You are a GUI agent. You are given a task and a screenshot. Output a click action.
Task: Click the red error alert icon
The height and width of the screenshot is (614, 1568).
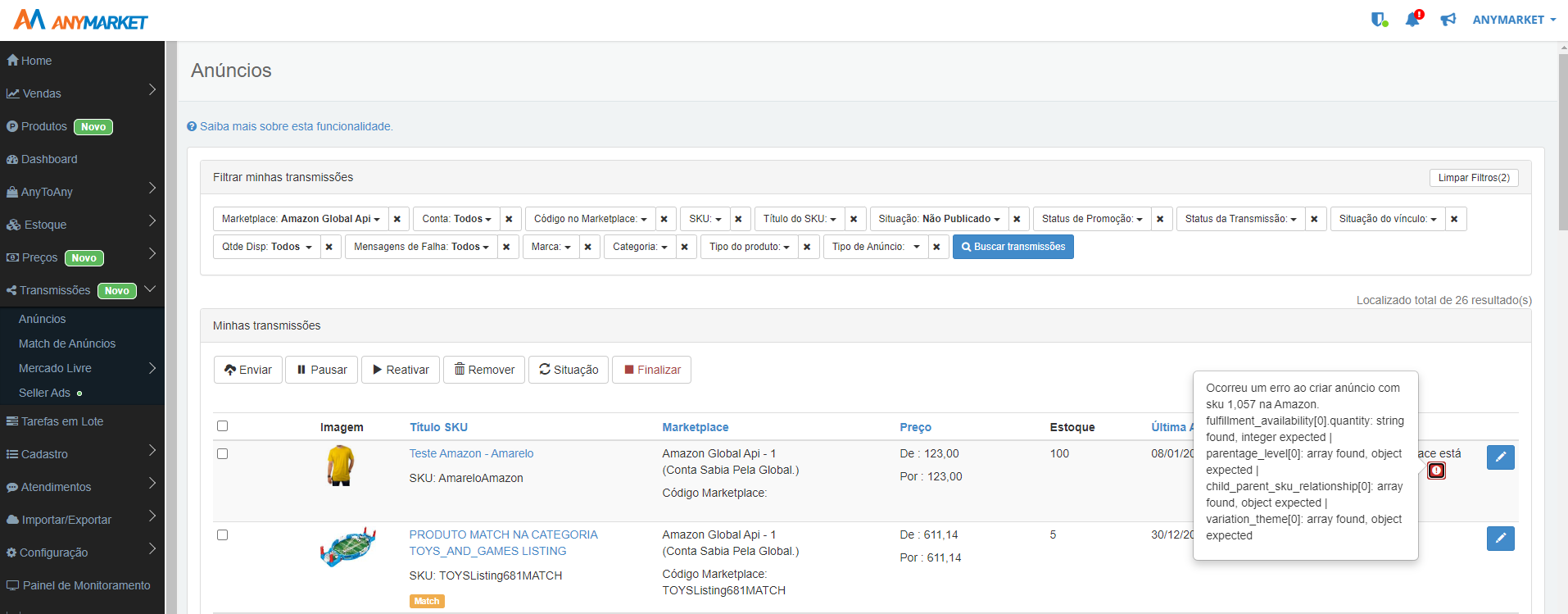pos(1436,471)
